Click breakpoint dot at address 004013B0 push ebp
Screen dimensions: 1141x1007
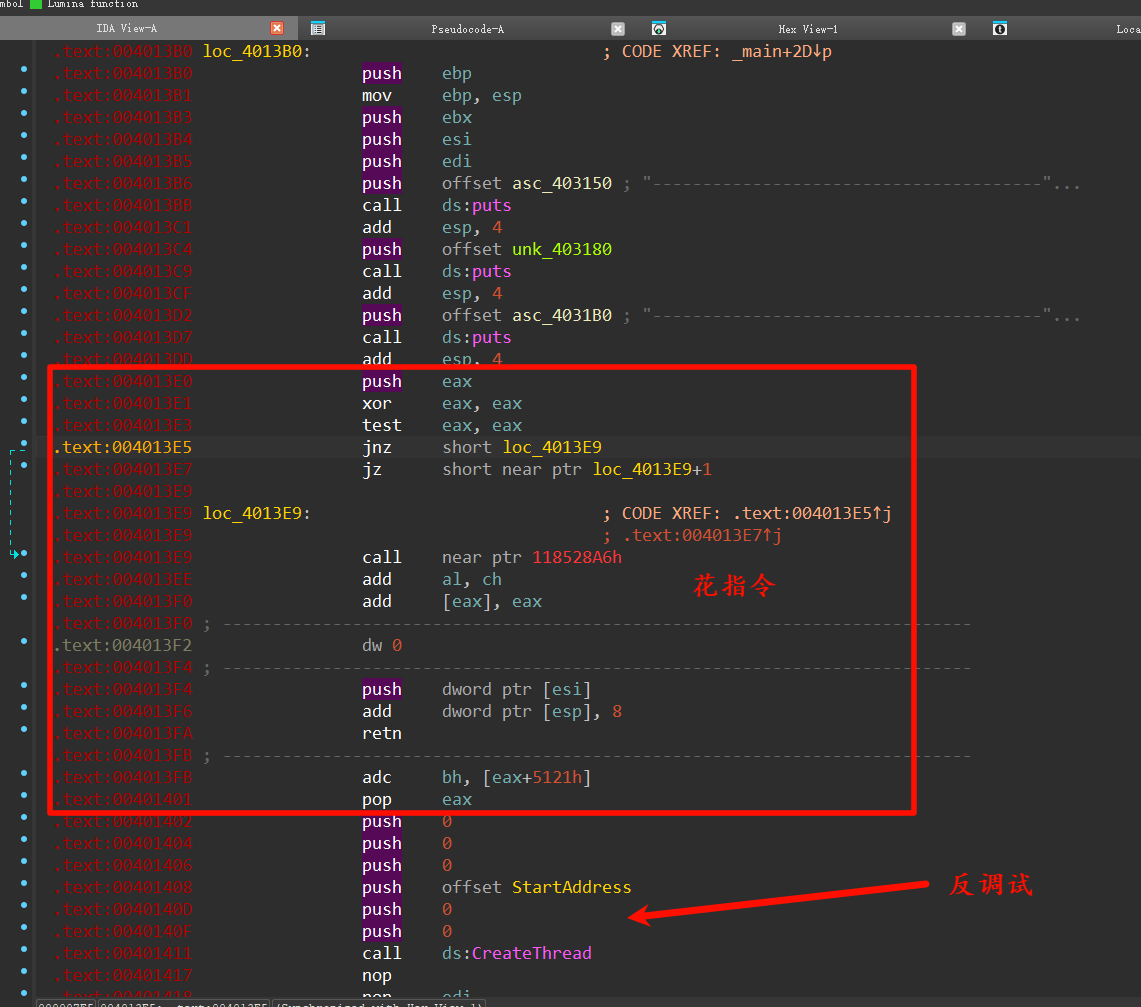pyautogui.click(x=24, y=69)
